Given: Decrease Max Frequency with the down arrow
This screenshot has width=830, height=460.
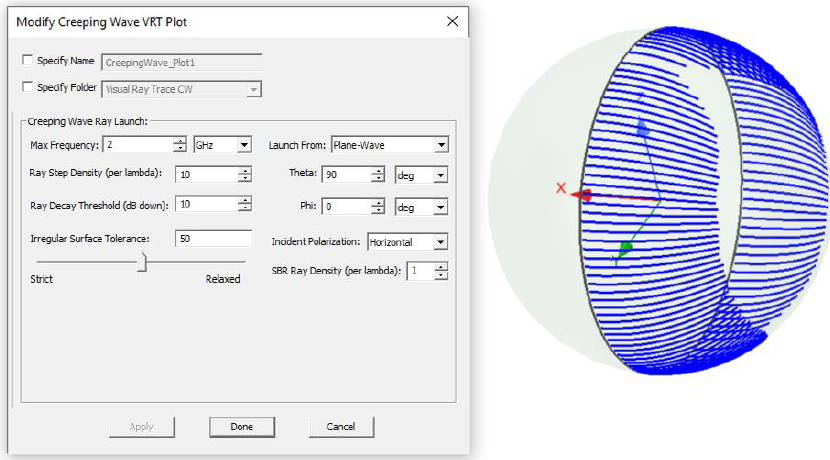Looking at the screenshot, I should [181, 148].
